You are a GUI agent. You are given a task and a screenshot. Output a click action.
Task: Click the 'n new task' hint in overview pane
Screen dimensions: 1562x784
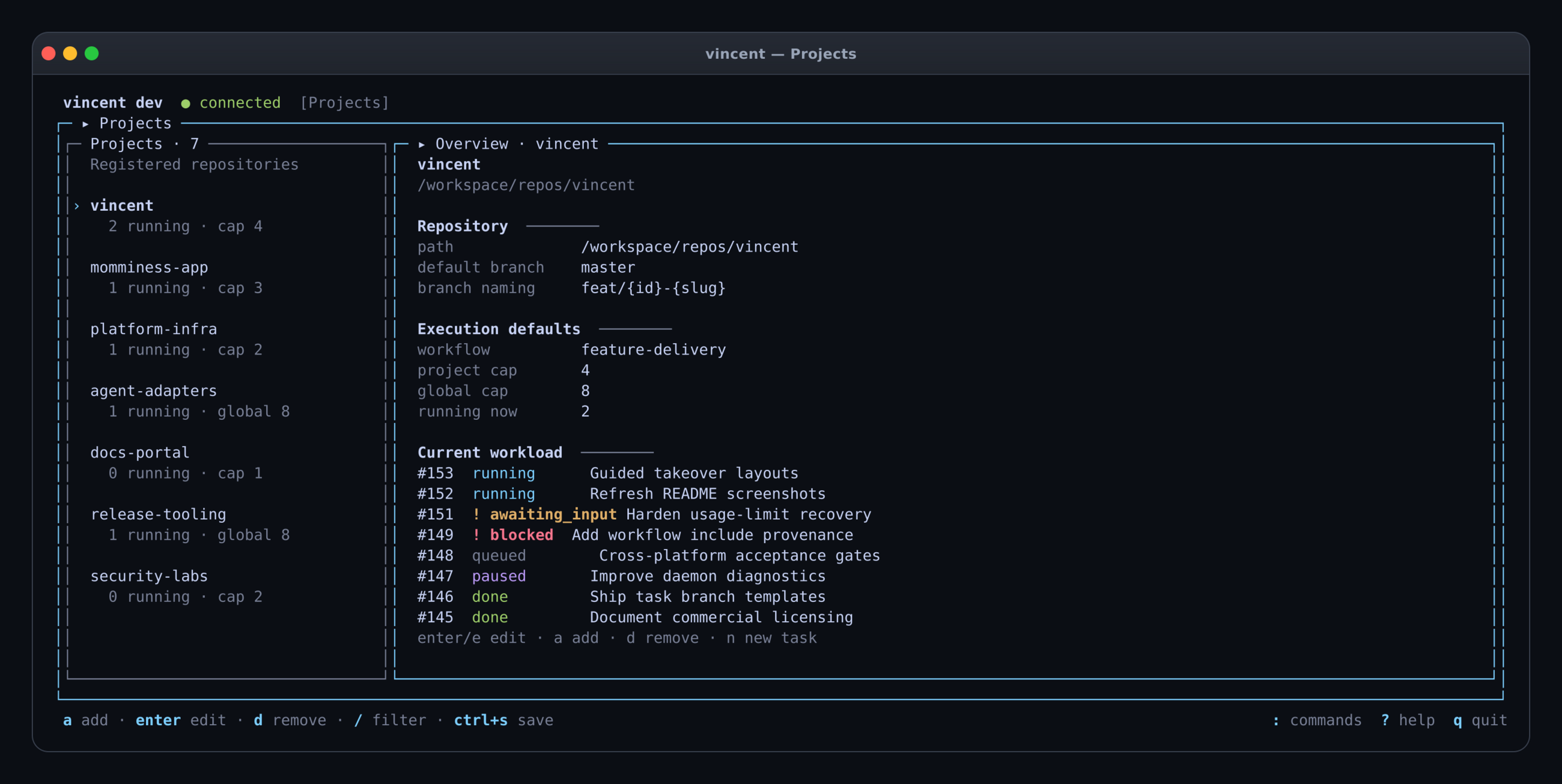click(x=771, y=639)
